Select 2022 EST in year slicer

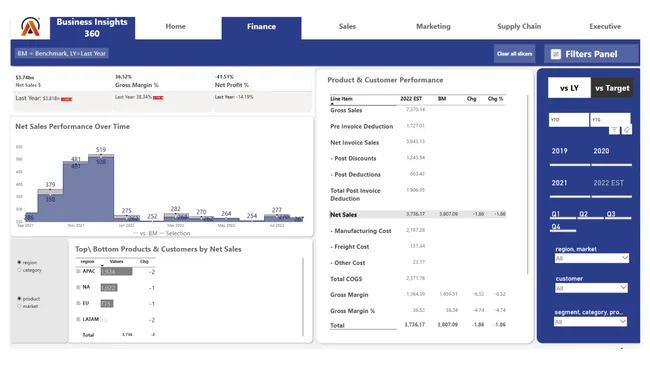click(x=611, y=185)
